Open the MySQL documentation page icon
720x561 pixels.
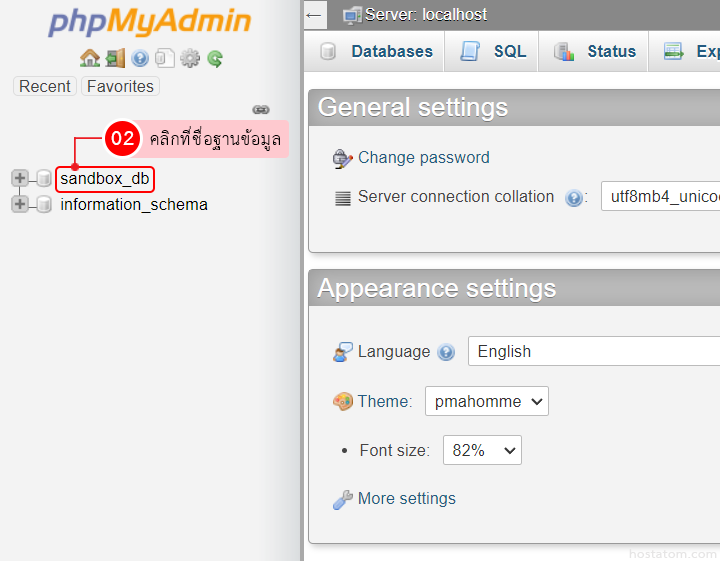(164, 58)
